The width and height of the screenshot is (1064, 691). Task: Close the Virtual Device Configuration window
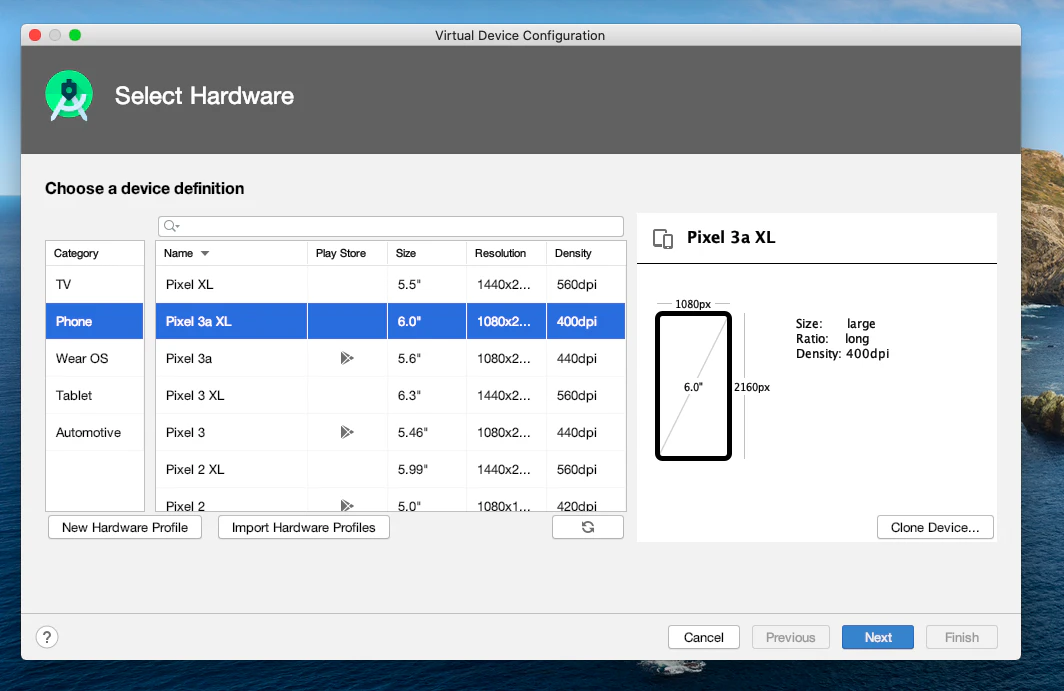35,35
